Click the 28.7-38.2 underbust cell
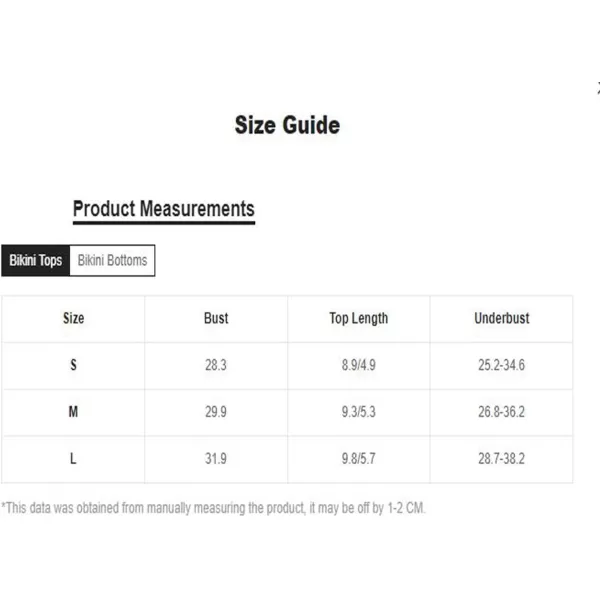 coord(501,458)
